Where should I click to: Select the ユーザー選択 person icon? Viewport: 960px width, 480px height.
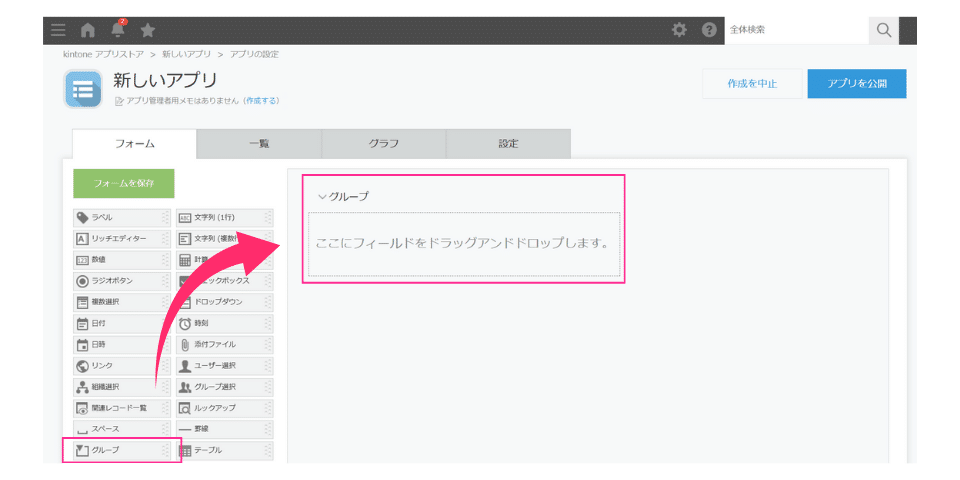click(185, 366)
